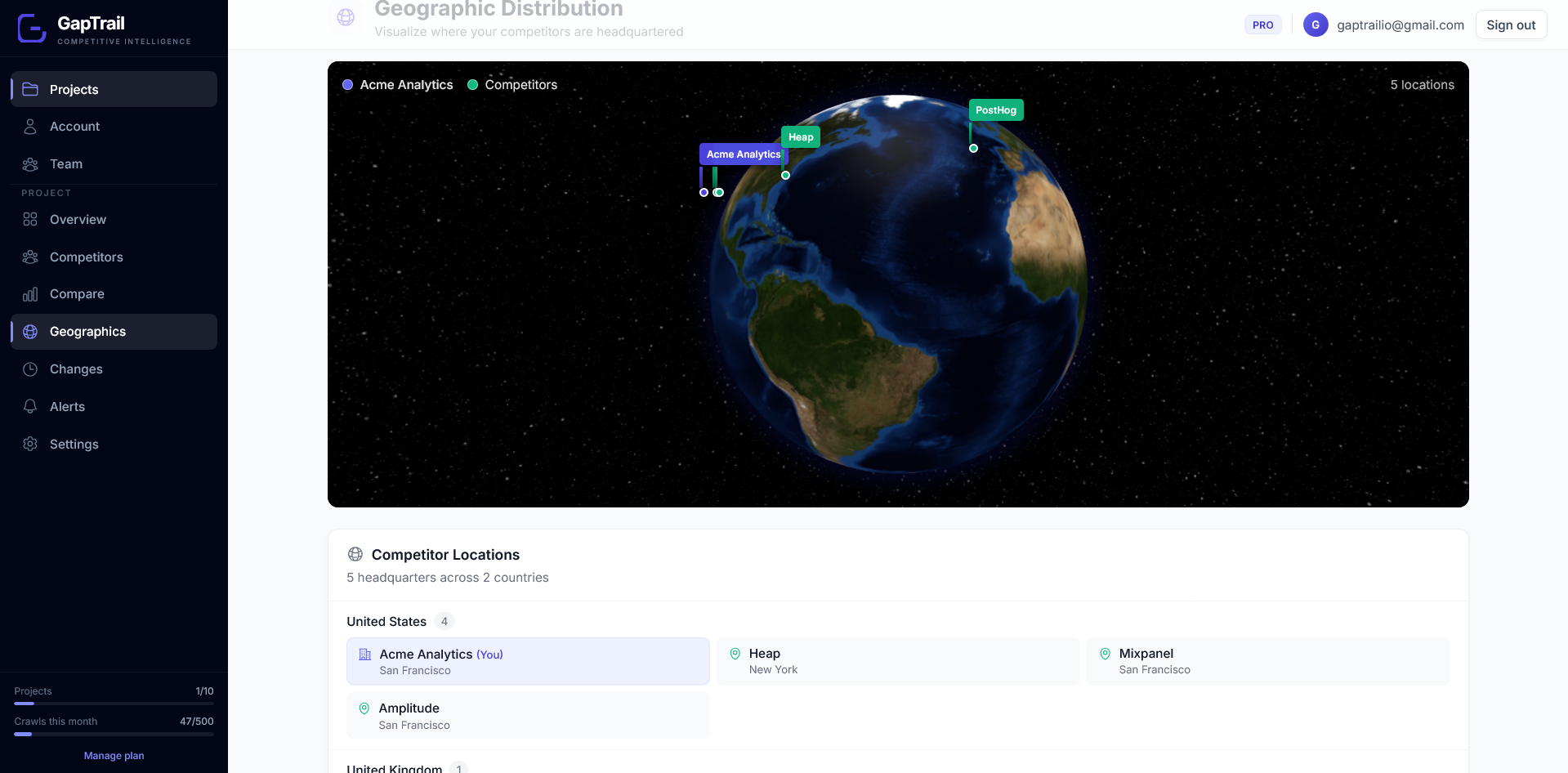
Task: Navigate to Overview
Action: click(114, 219)
